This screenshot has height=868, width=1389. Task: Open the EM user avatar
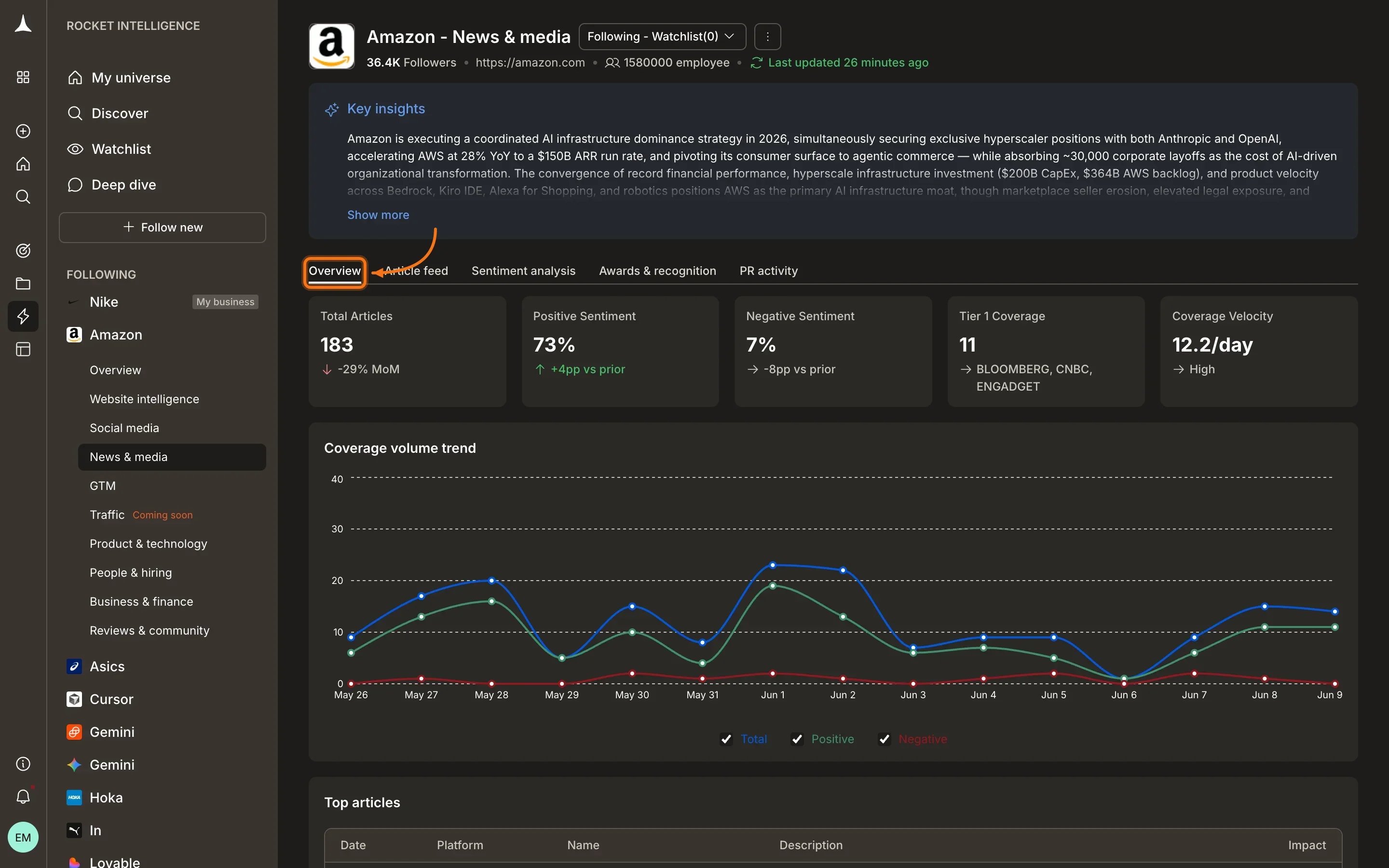click(23, 837)
